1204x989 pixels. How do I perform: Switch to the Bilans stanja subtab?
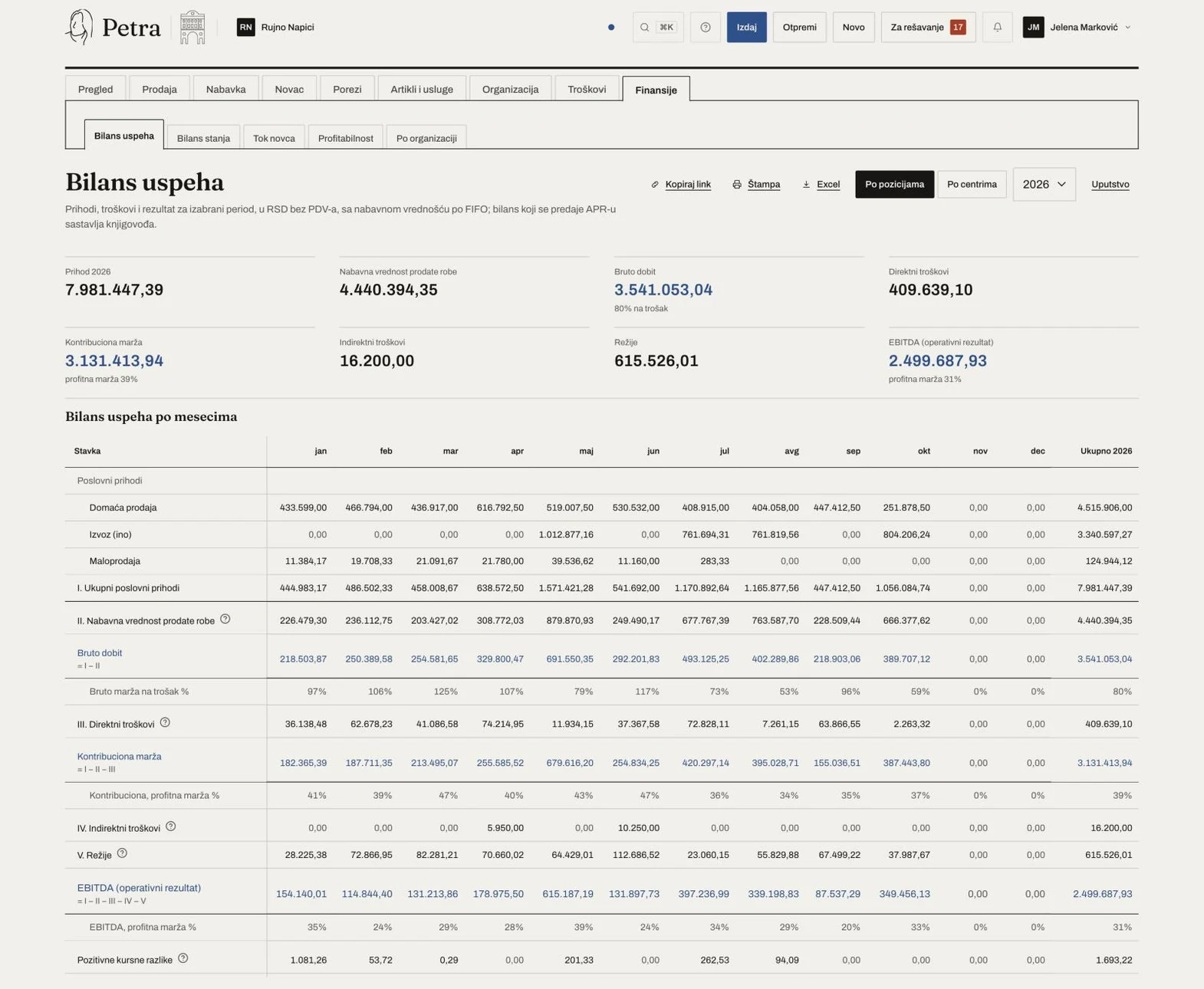203,138
